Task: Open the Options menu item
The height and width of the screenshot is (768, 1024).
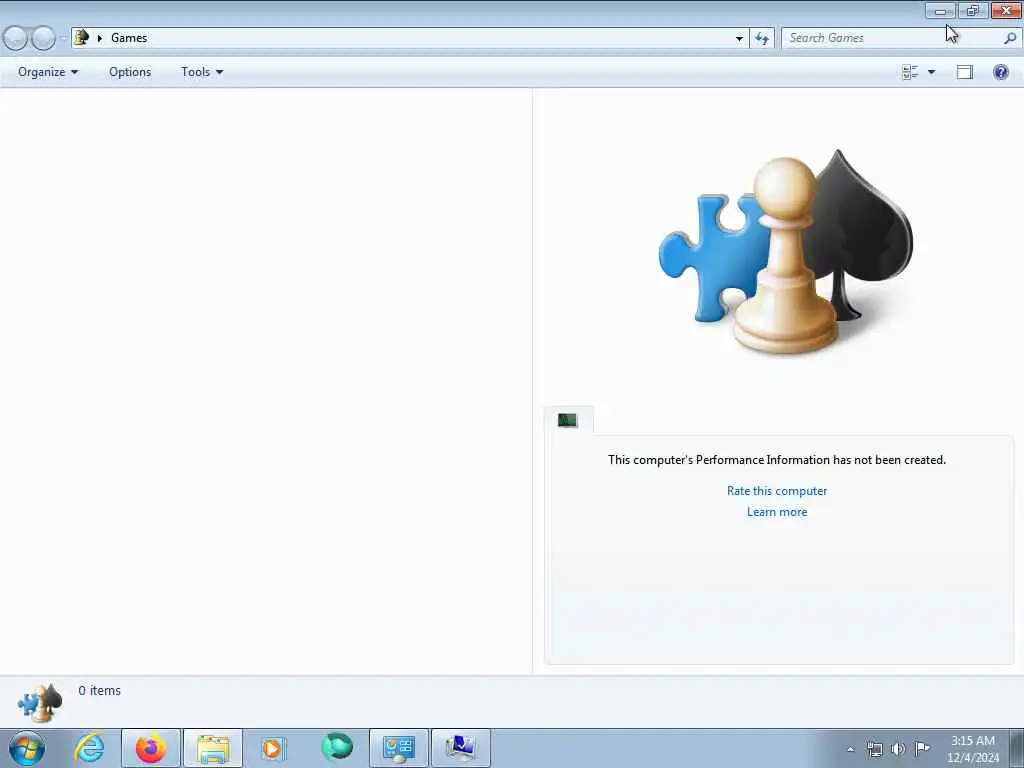Action: (130, 72)
